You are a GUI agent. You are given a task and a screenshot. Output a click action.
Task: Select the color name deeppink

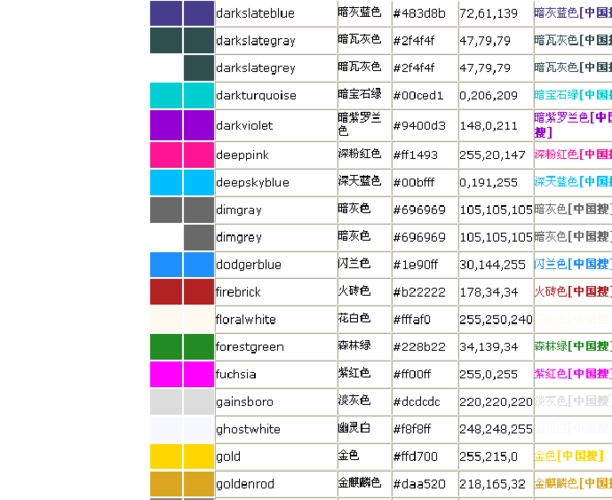pyautogui.click(x=242, y=155)
